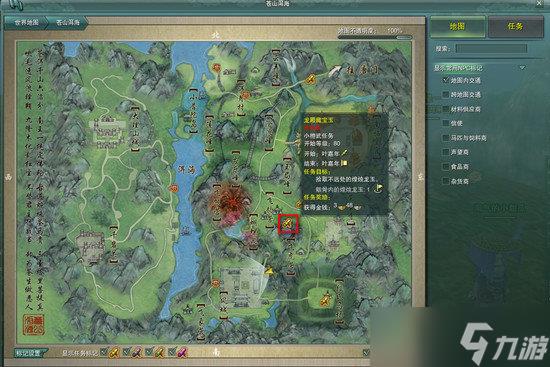Click the orange marker on the west shore of 洱海
The height and width of the screenshot is (367, 550).
click(x=173, y=188)
